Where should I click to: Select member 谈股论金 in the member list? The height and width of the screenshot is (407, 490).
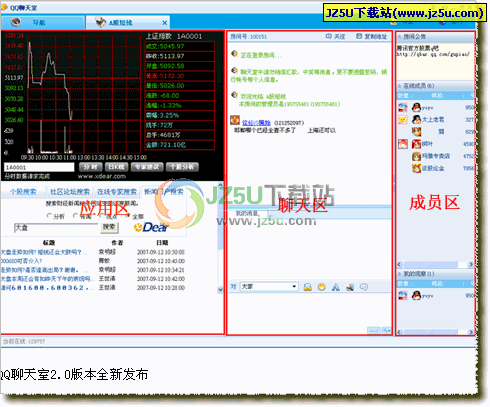(436, 168)
